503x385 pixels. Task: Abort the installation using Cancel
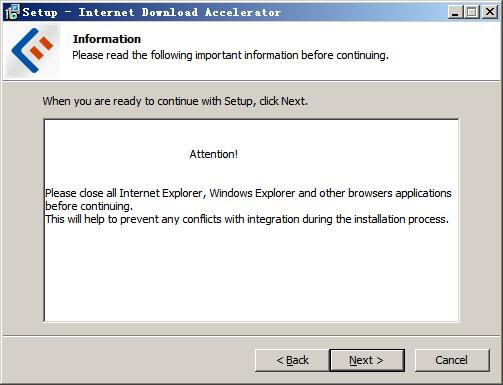[452, 360]
